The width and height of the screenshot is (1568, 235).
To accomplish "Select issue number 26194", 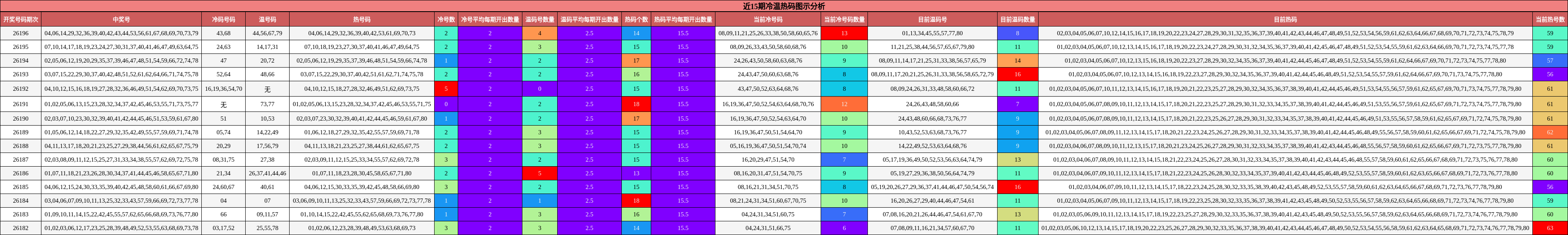I will [x=21, y=61].
